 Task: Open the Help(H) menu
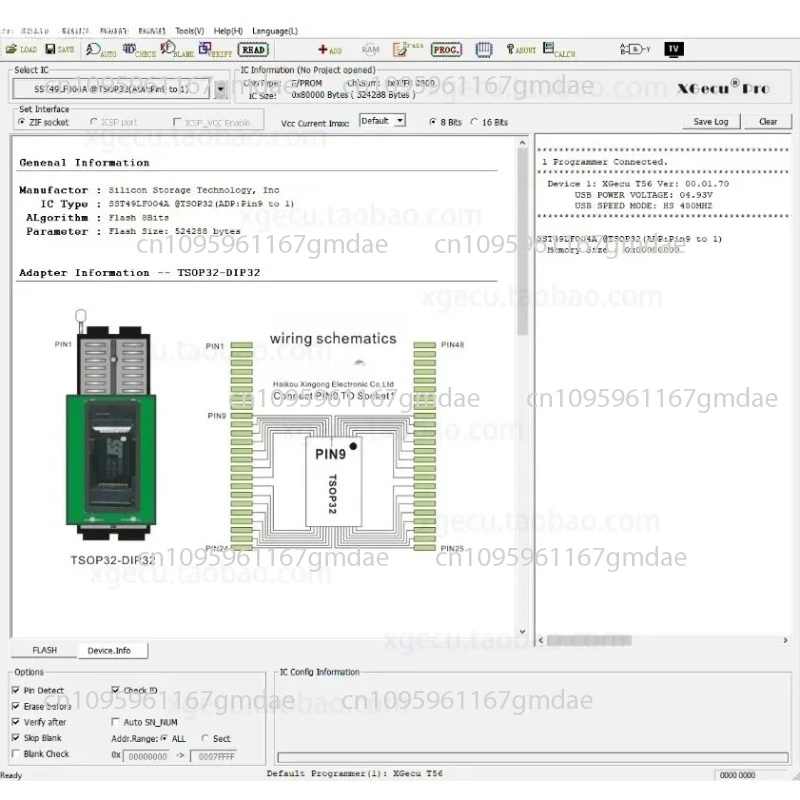click(228, 31)
